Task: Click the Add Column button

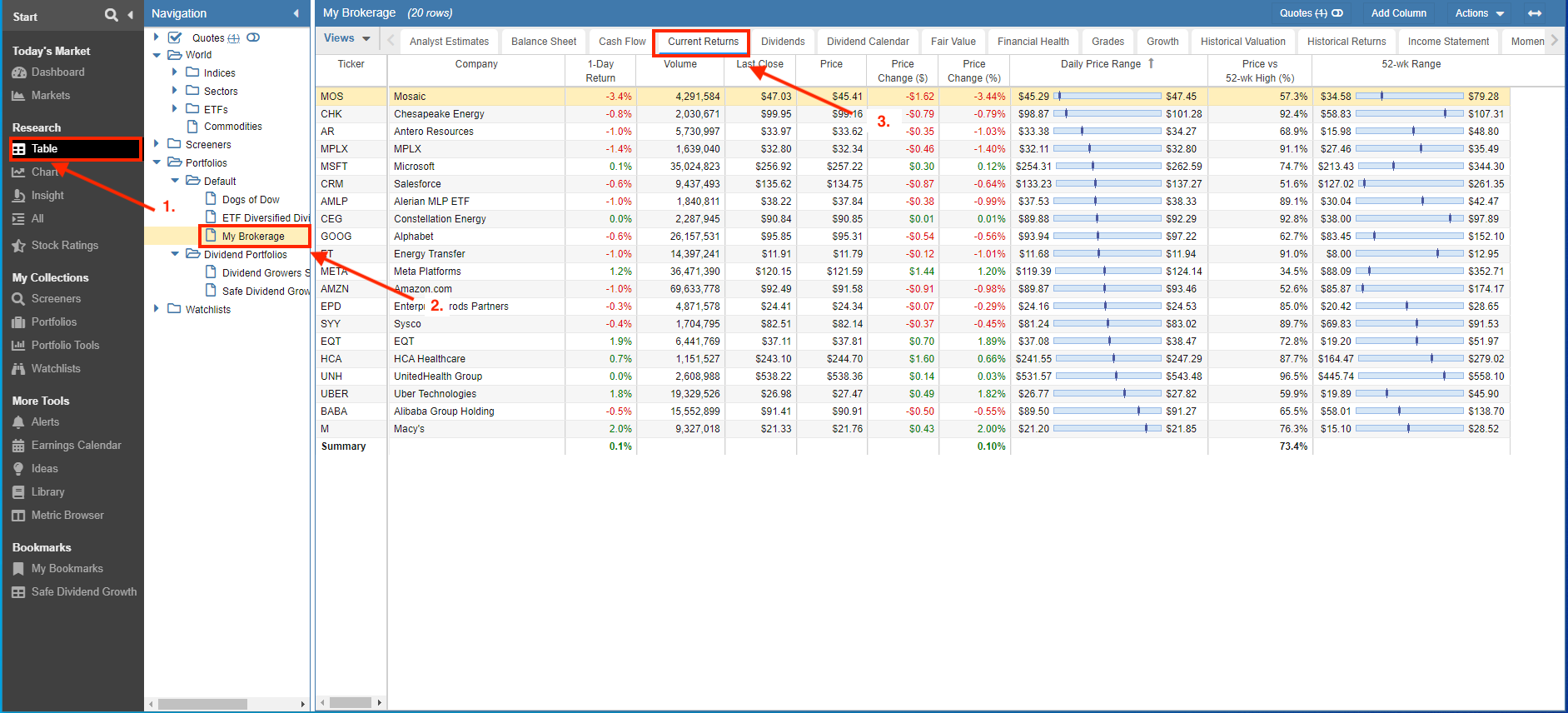Action: point(1399,13)
